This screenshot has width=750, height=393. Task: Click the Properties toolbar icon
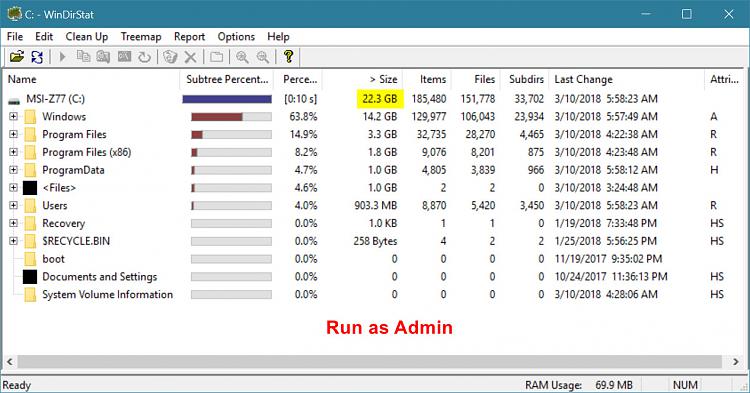pyautogui.click(x=216, y=57)
